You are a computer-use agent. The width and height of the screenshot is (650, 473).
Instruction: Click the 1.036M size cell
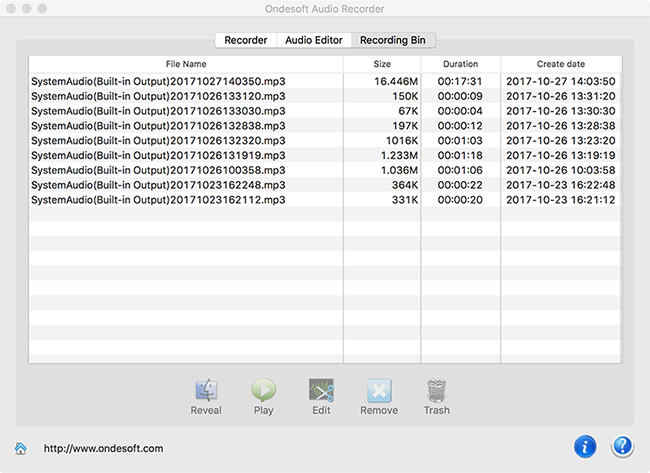pos(399,170)
